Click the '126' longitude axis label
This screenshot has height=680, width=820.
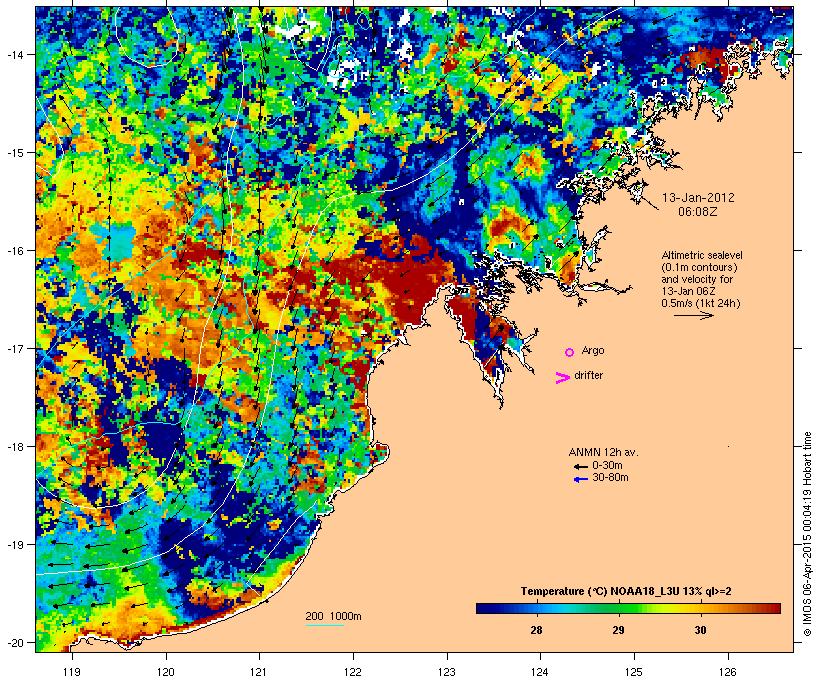(728, 672)
